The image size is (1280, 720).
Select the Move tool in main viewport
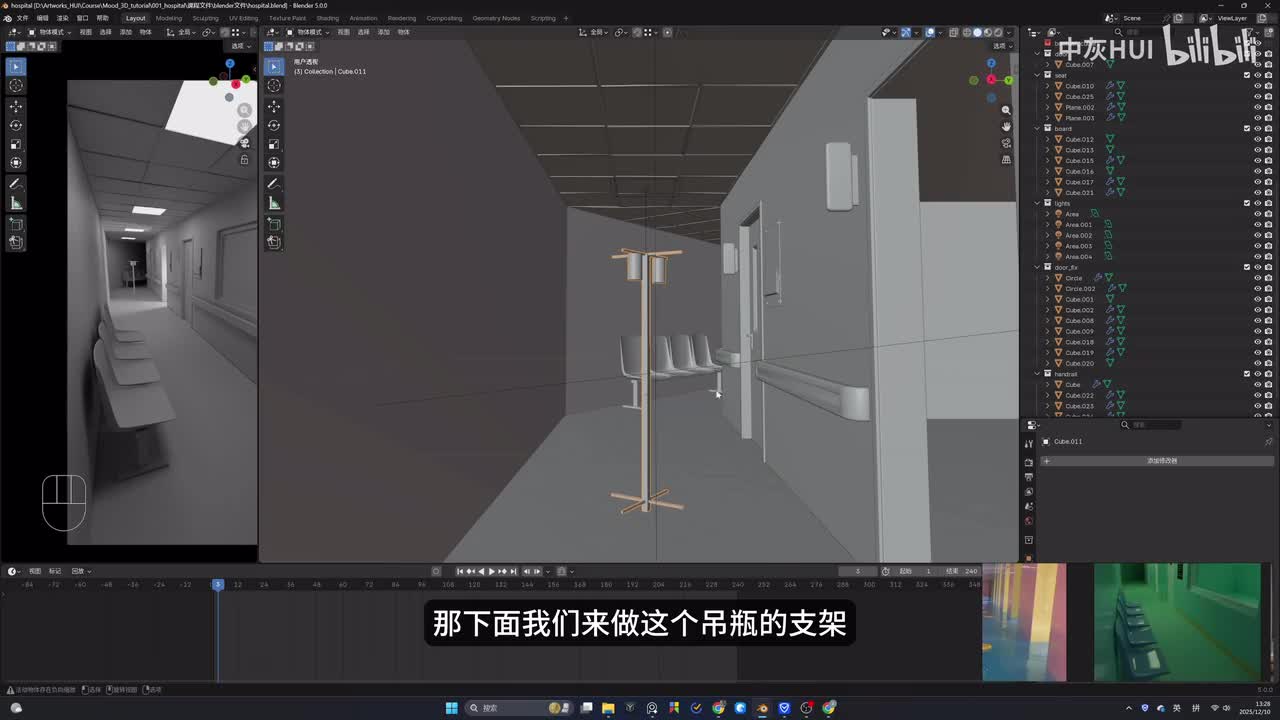tap(274, 106)
